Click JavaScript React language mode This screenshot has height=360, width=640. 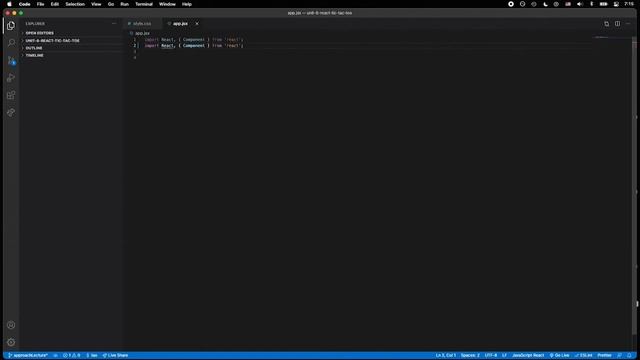[x=528, y=356]
